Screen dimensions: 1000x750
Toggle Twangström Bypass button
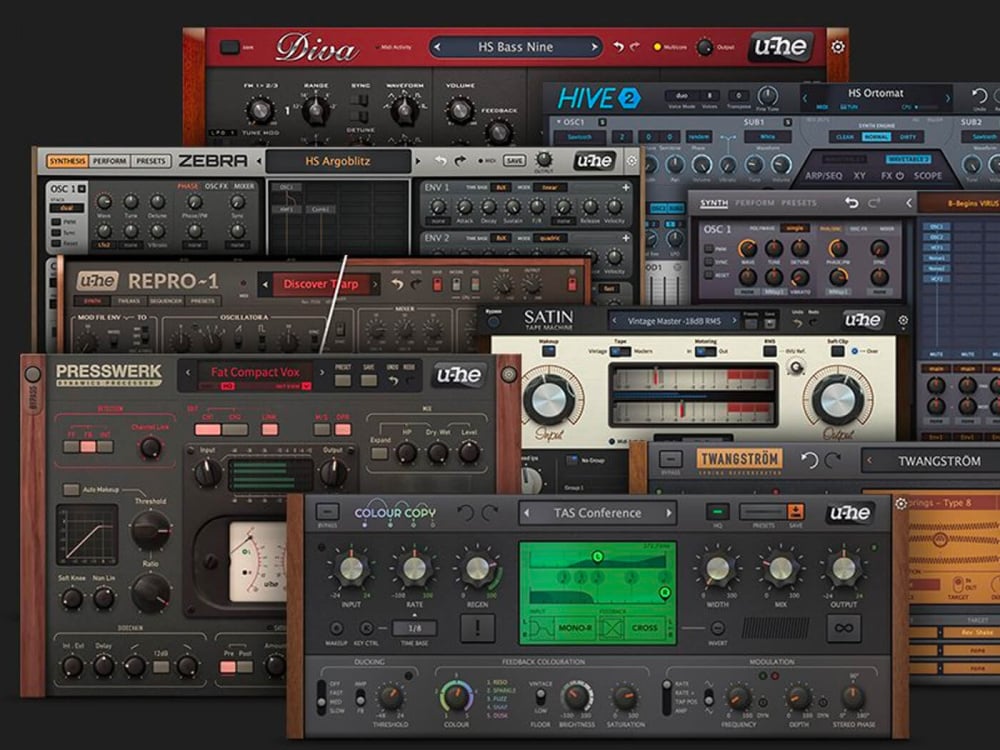[670, 459]
